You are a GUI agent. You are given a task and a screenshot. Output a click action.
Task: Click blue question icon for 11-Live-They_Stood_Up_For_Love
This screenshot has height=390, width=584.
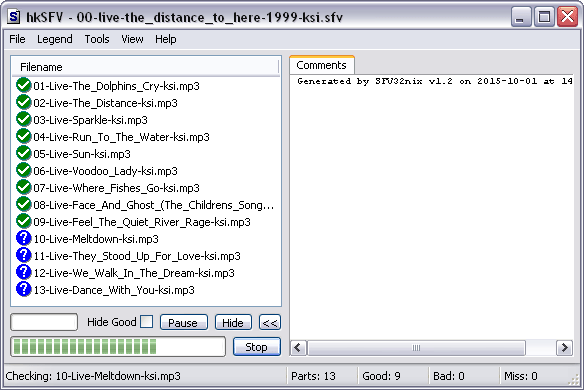tap(23, 256)
